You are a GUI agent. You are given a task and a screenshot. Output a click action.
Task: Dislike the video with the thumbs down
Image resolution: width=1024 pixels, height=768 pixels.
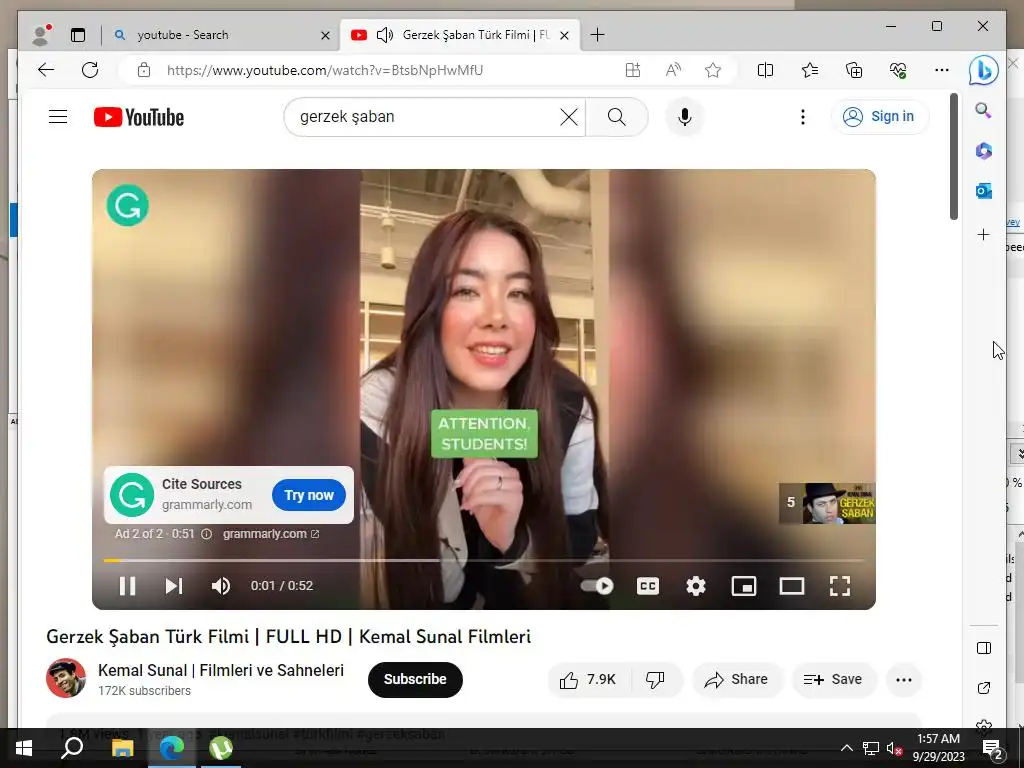[656, 680]
